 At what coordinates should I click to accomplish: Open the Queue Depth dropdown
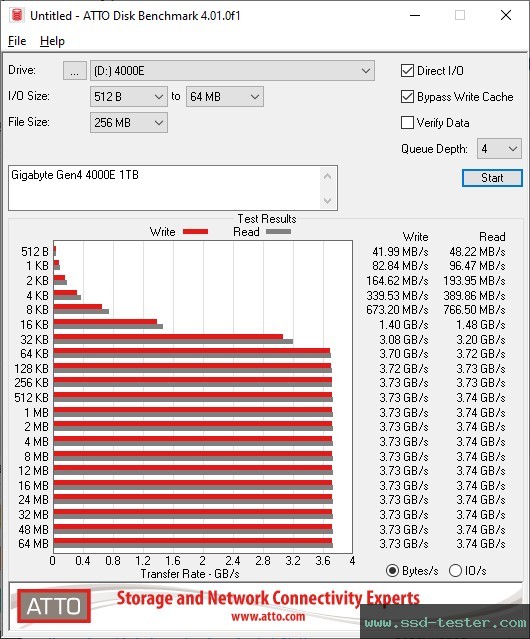(499, 149)
